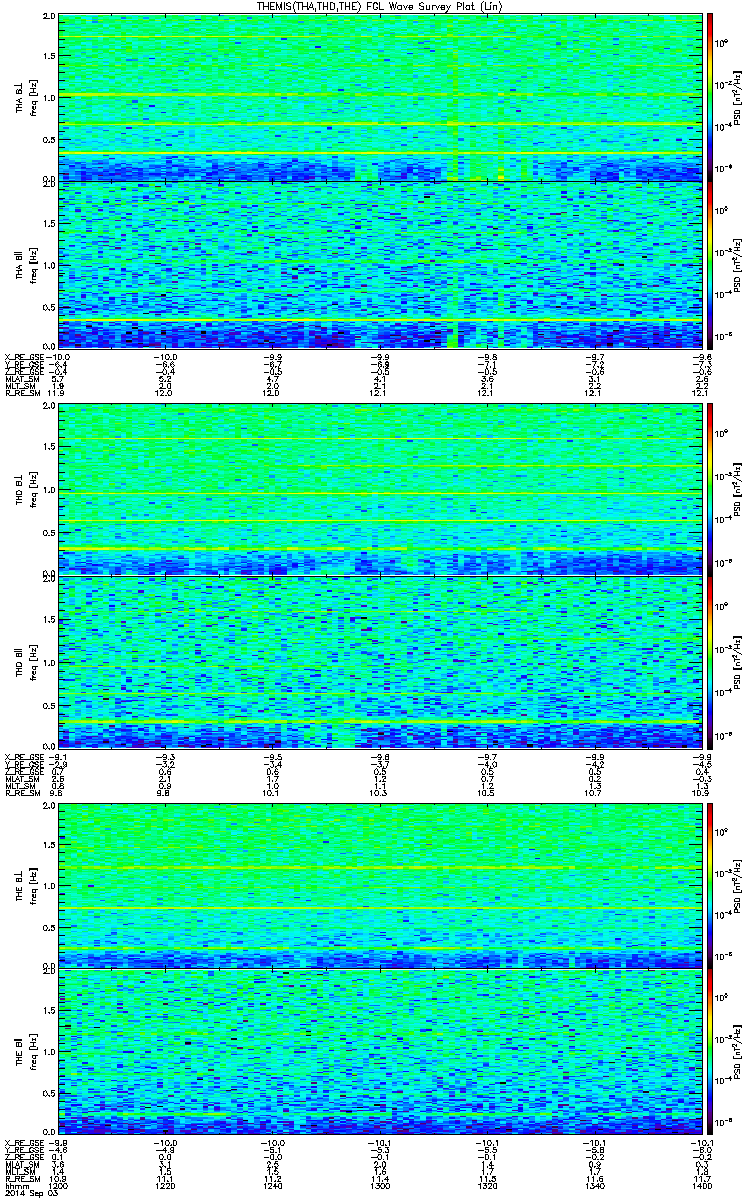Screen dimensions: 750x1200
Task: Click the PSD [nT²/Hz] label beside THE B∥ colorbar
Action: tap(739, 1054)
